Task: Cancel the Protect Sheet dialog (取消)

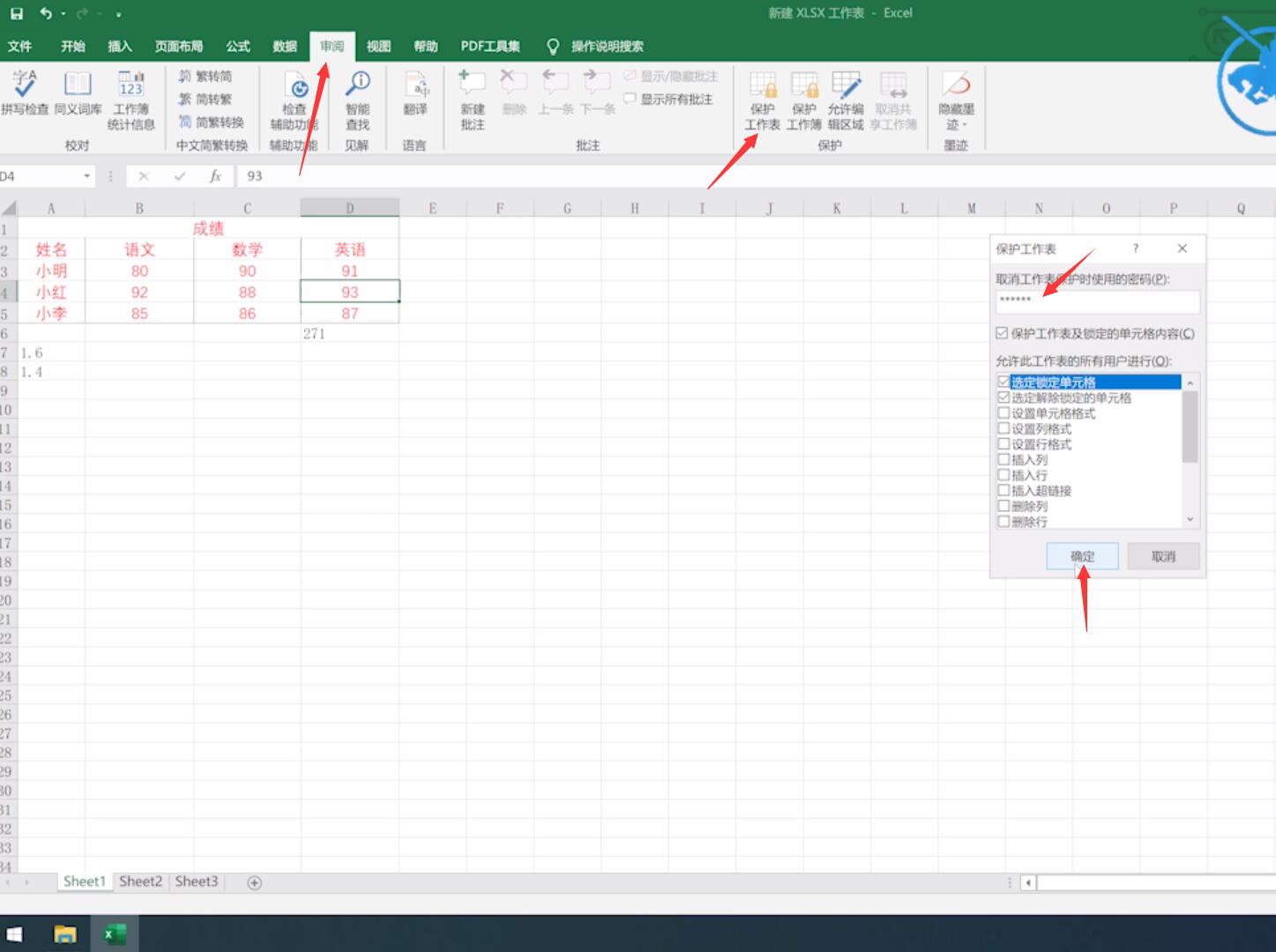Action: pos(1163,556)
